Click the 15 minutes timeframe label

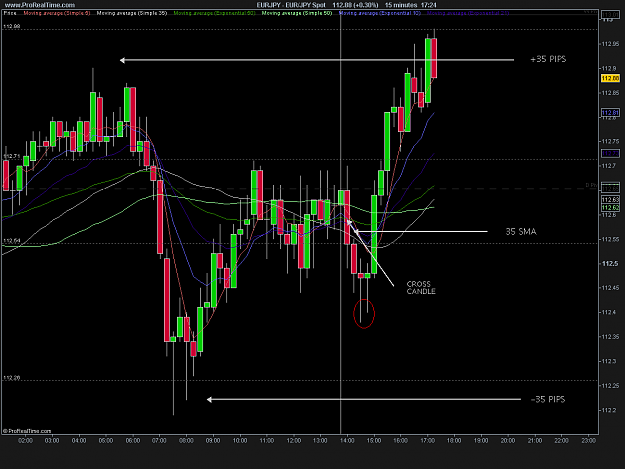pyautogui.click(x=401, y=5)
